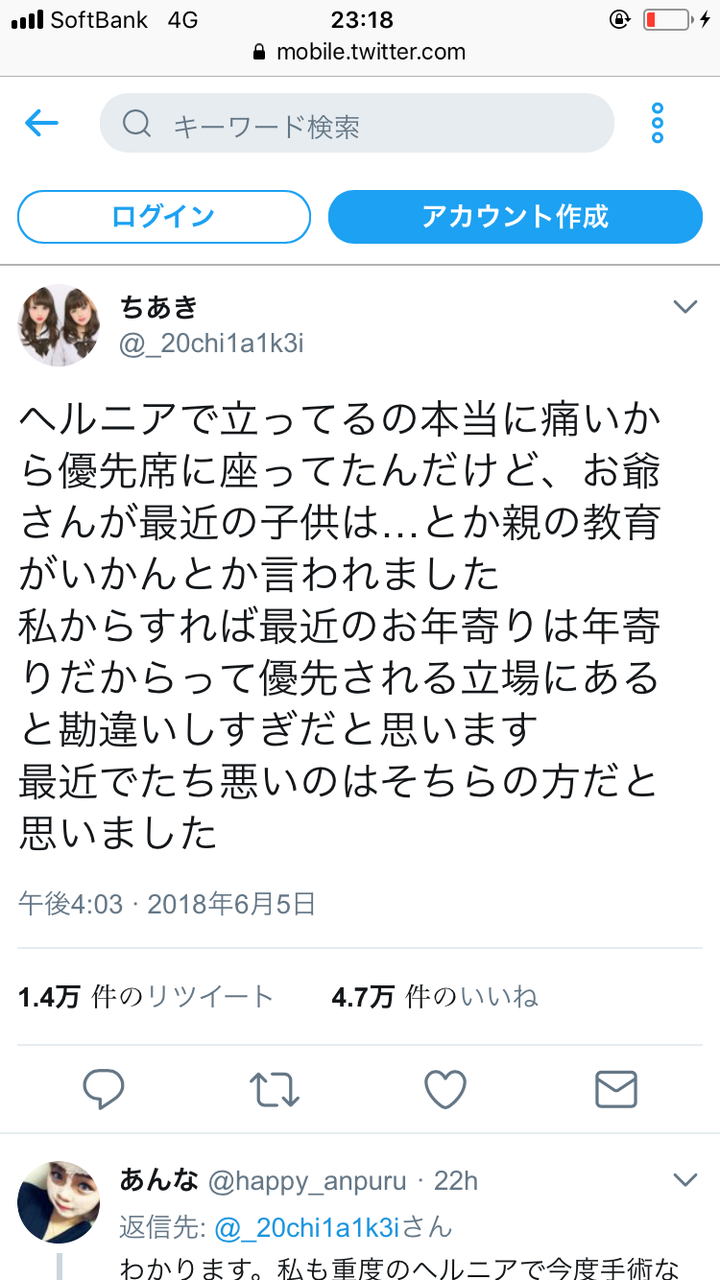
Task: Tap the アカウント作成 button
Action: tap(515, 216)
